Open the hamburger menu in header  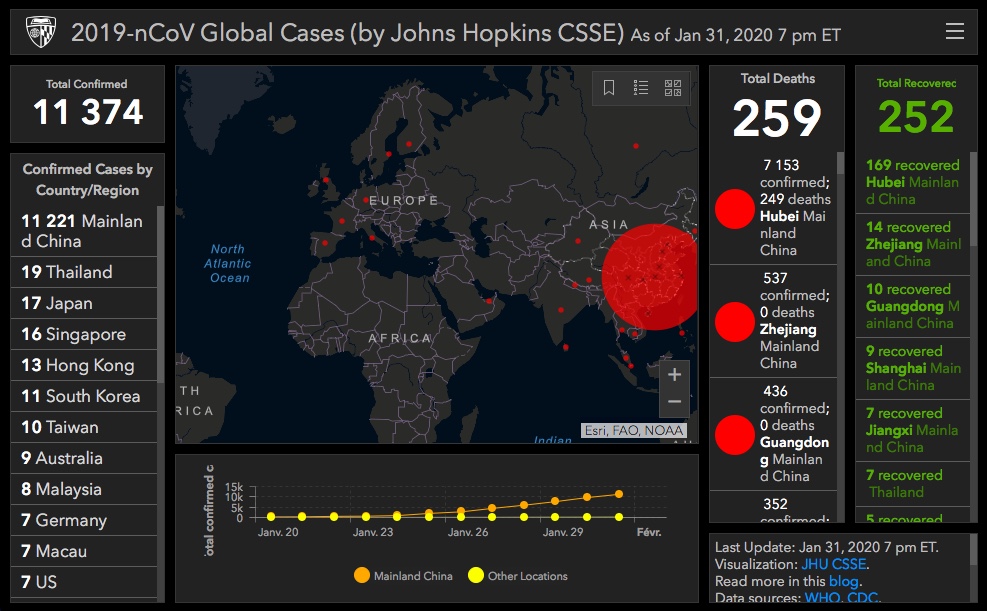coord(954,31)
